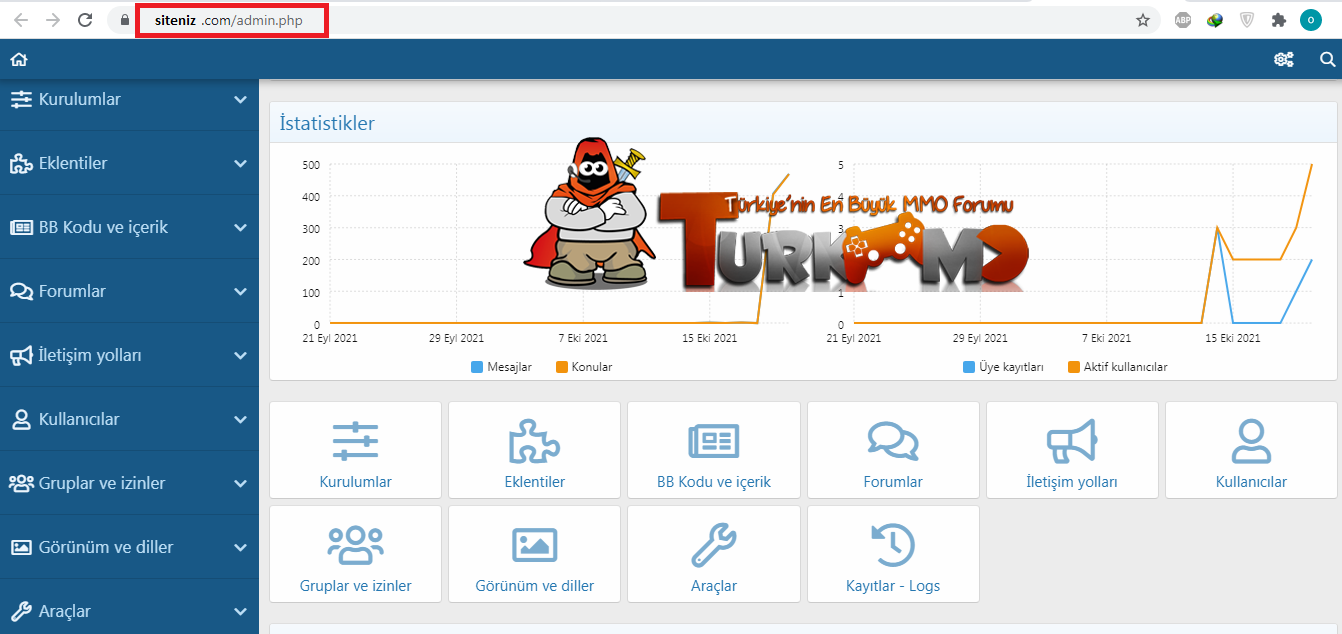Click the BB Kodu ve içerik sidebar icon
Image resolution: width=1342 pixels, height=634 pixels.
pos(21,227)
